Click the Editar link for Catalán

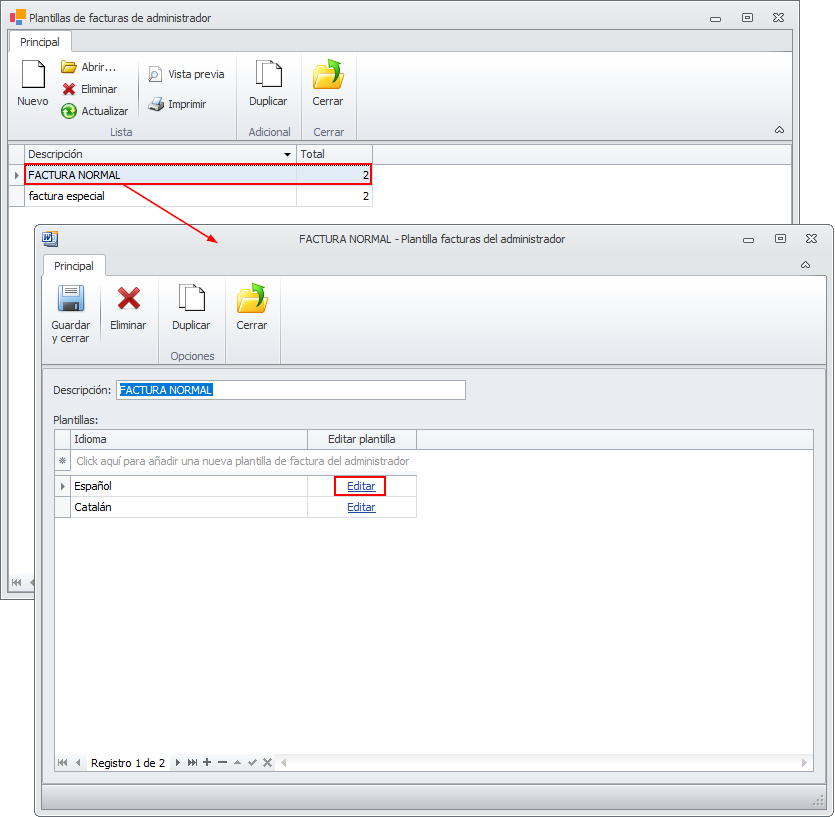361,508
